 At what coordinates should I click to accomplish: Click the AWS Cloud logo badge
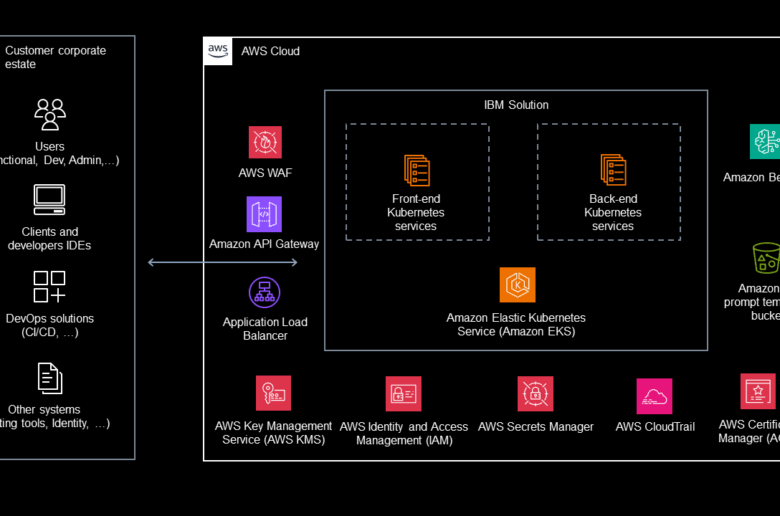pos(218,51)
